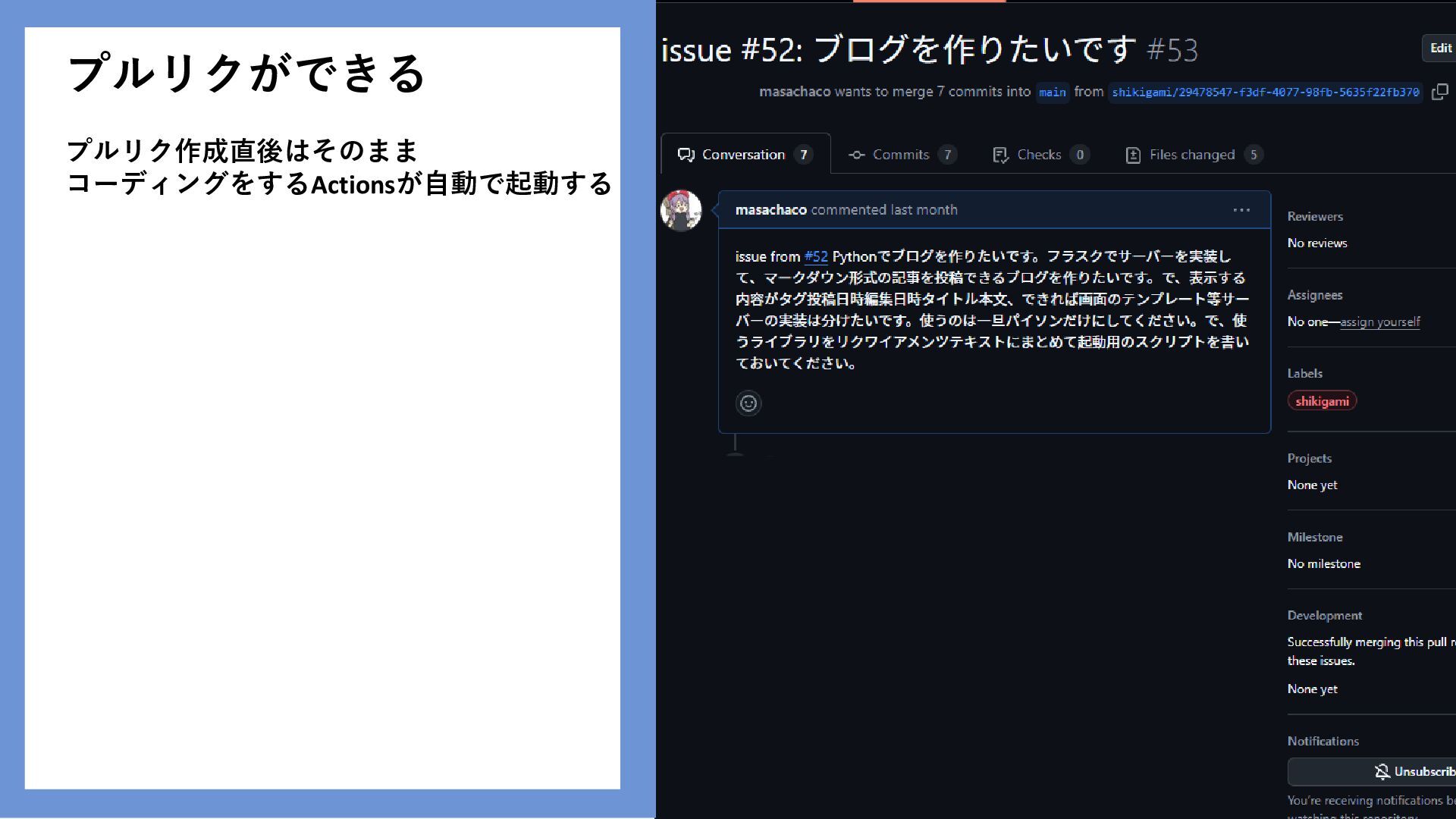Screen dimensions: 1456x819
Task: Open the Development sidebar section
Action: pos(1324,615)
